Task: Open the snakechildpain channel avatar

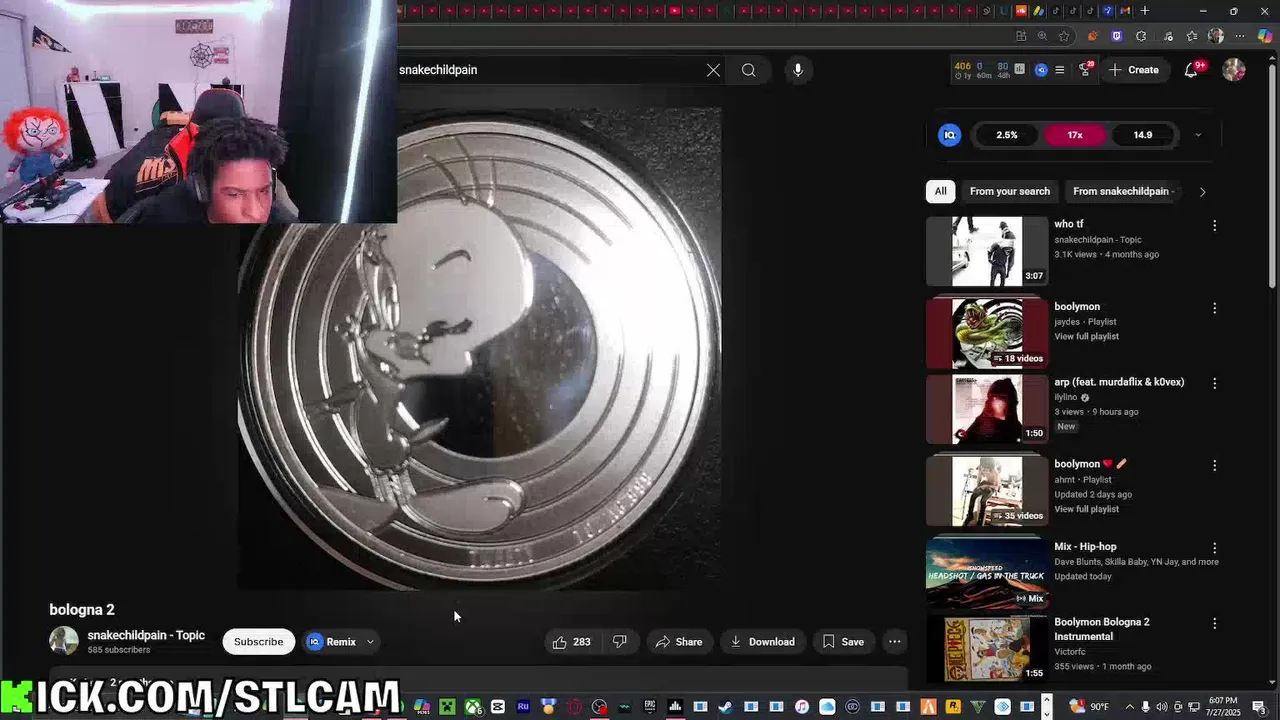Action: [64, 641]
